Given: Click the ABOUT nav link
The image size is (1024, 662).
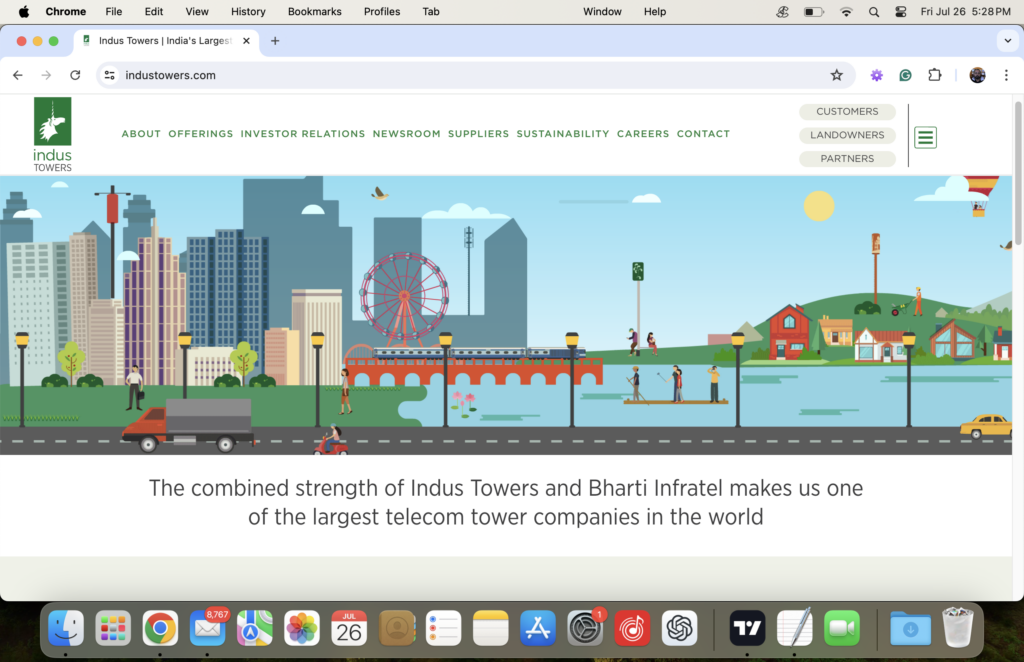Looking at the screenshot, I should point(141,134).
